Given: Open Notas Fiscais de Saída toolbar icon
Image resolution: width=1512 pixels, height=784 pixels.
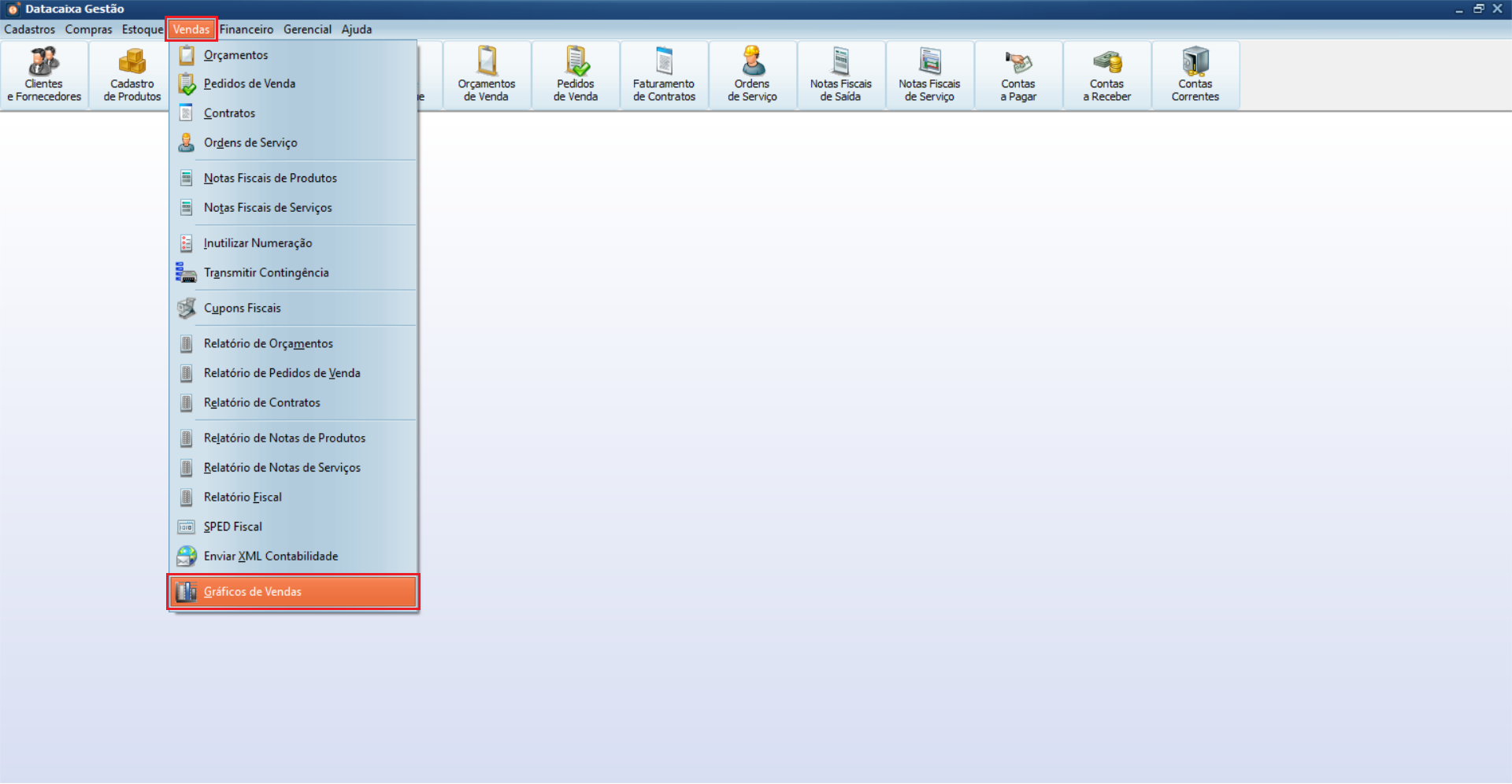Looking at the screenshot, I should coord(841,75).
